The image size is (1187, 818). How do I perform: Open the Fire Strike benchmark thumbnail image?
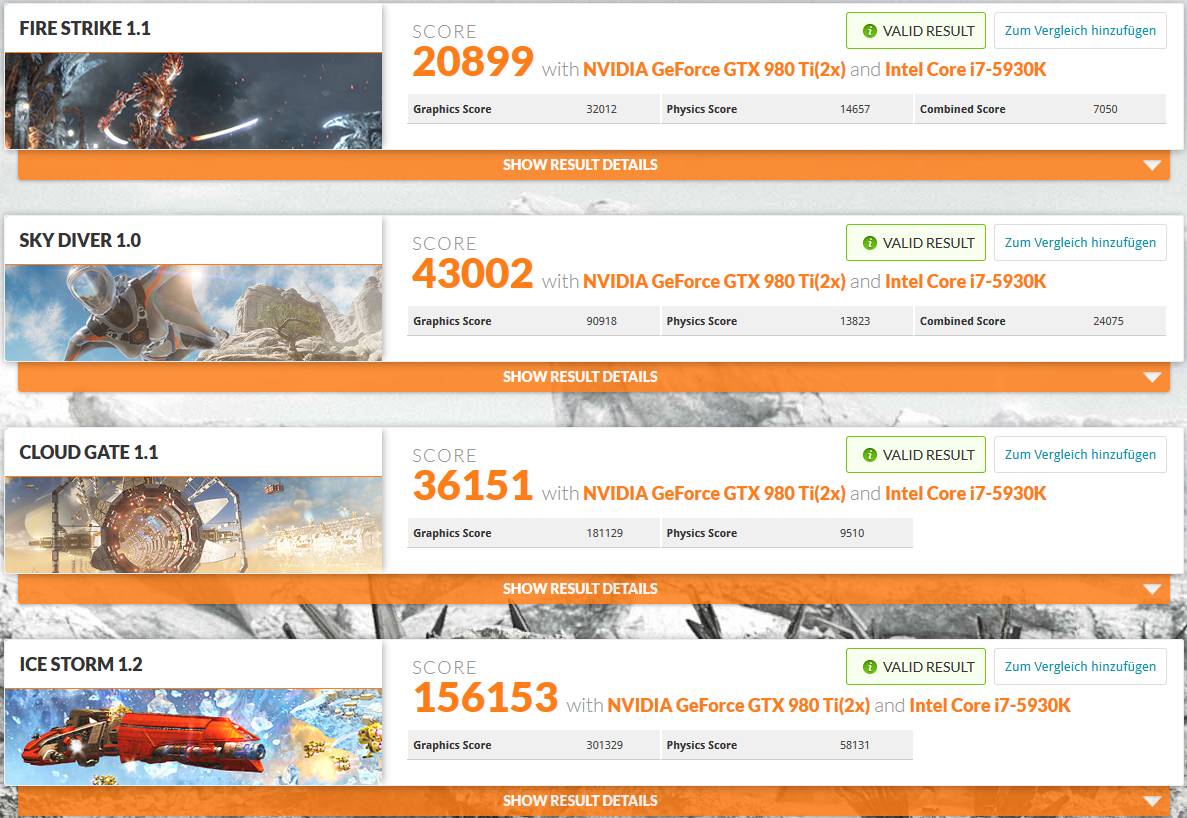[193, 101]
